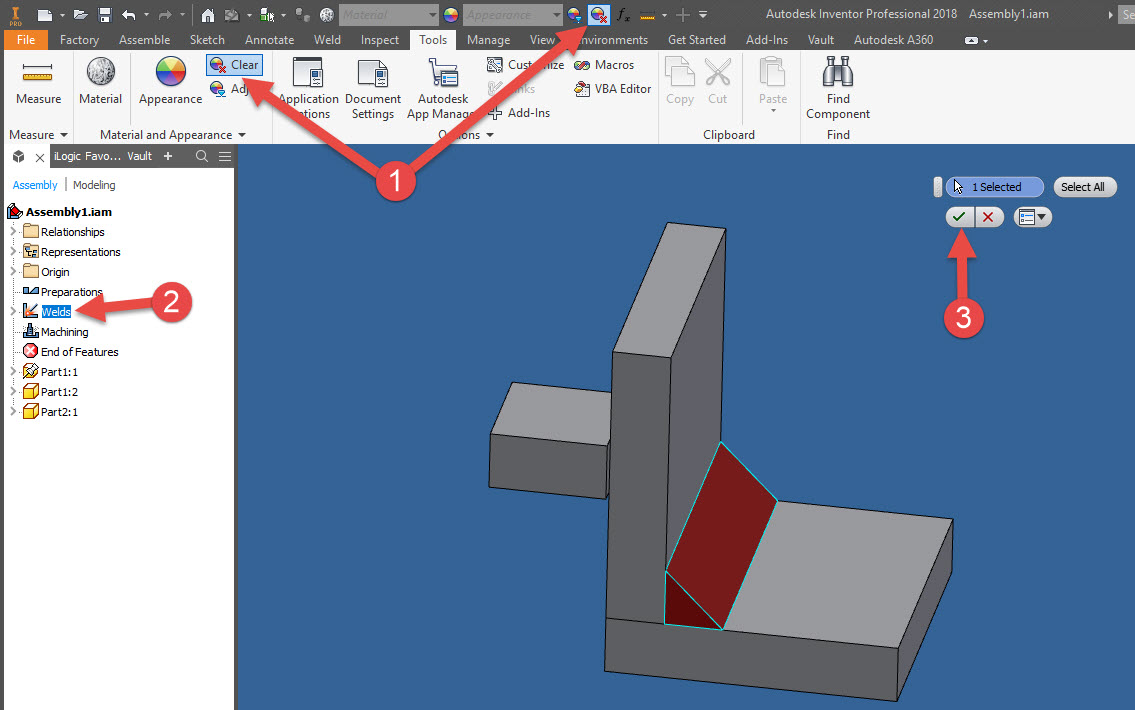The image size is (1135, 710).
Task: Click the Adjust appearance icon in quick access toolbar
Action: [x=575, y=14]
